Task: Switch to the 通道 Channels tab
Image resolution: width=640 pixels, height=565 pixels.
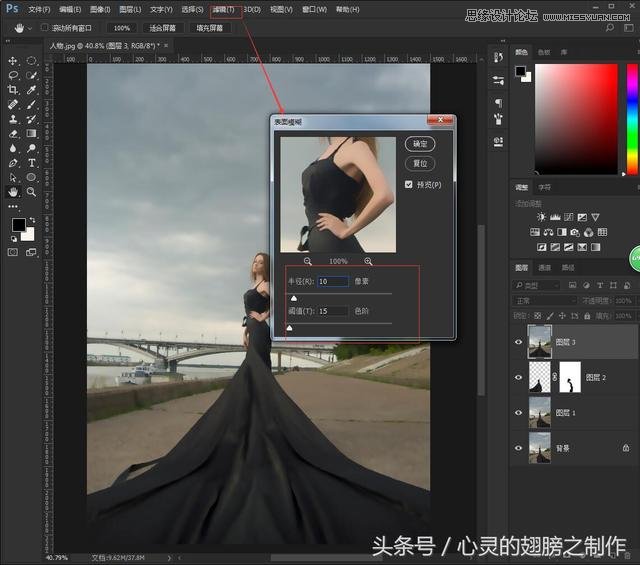Action: (x=544, y=268)
